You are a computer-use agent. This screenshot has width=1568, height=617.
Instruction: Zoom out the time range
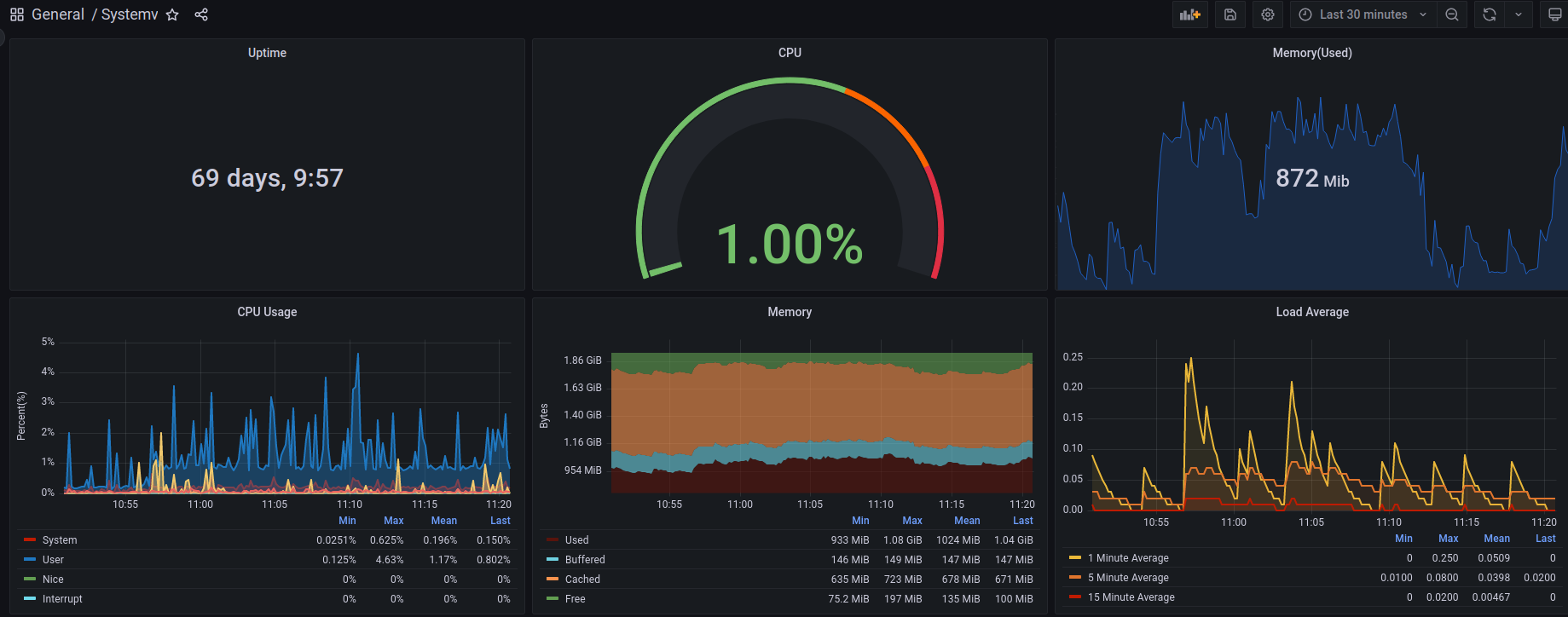pos(1452,14)
